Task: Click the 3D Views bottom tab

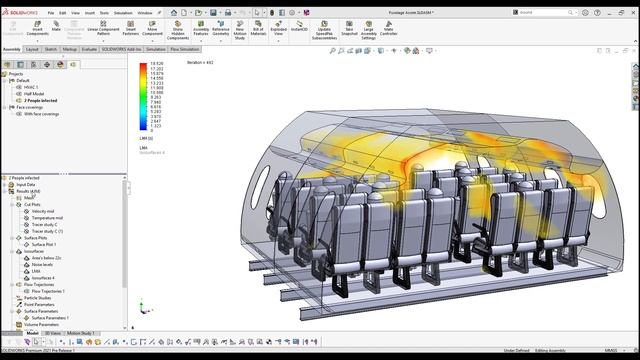Action: [53, 333]
